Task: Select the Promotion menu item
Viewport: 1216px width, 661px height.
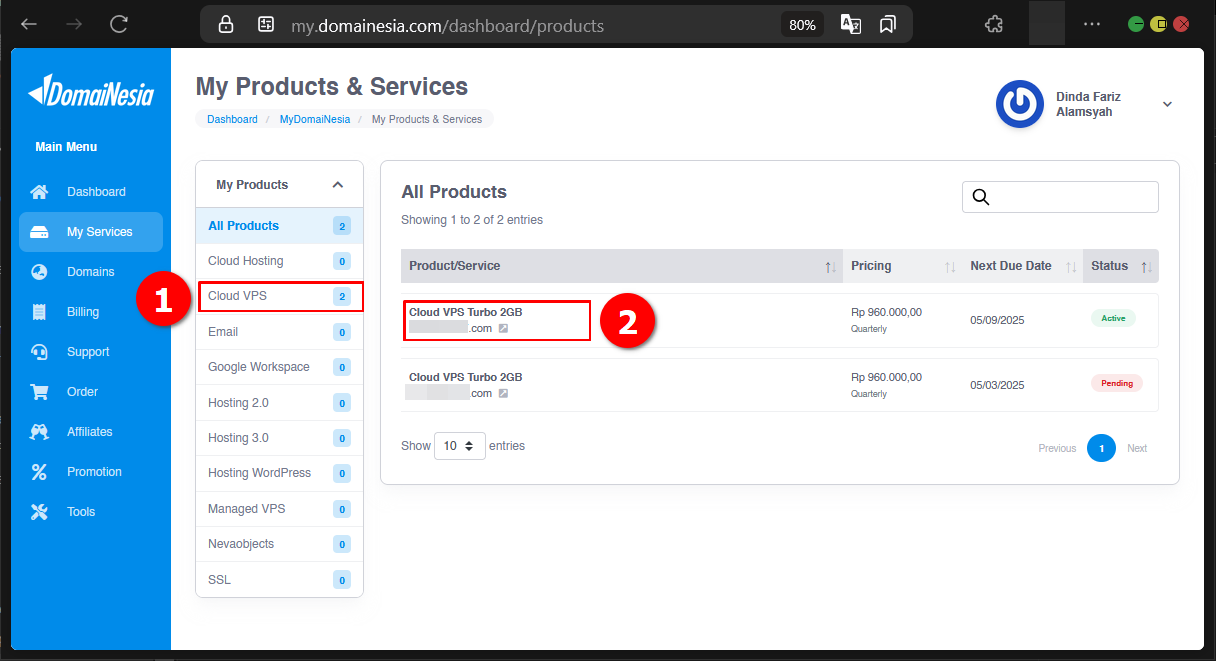Action: coord(91,472)
